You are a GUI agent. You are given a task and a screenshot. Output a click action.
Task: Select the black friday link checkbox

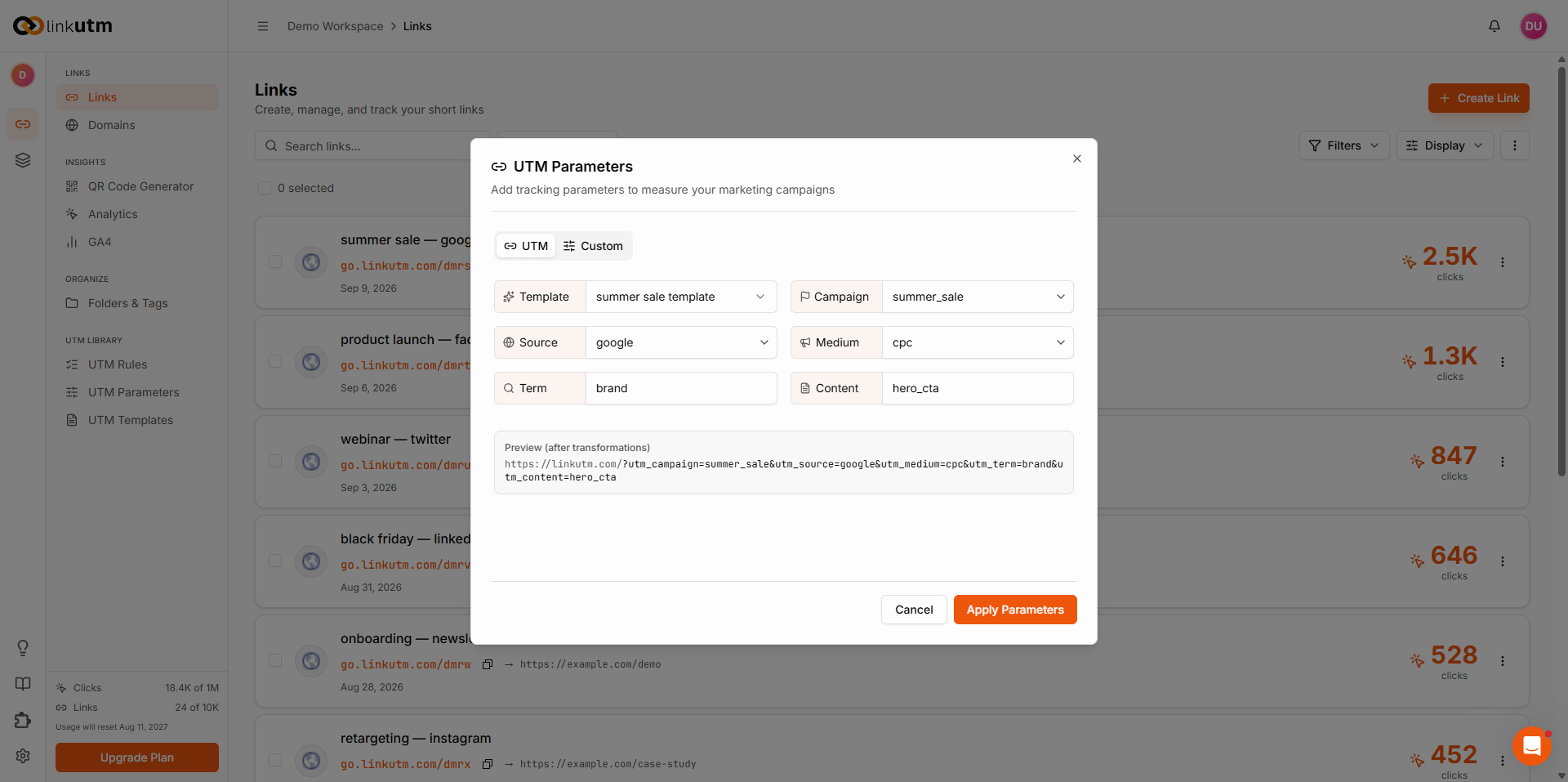pos(275,561)
